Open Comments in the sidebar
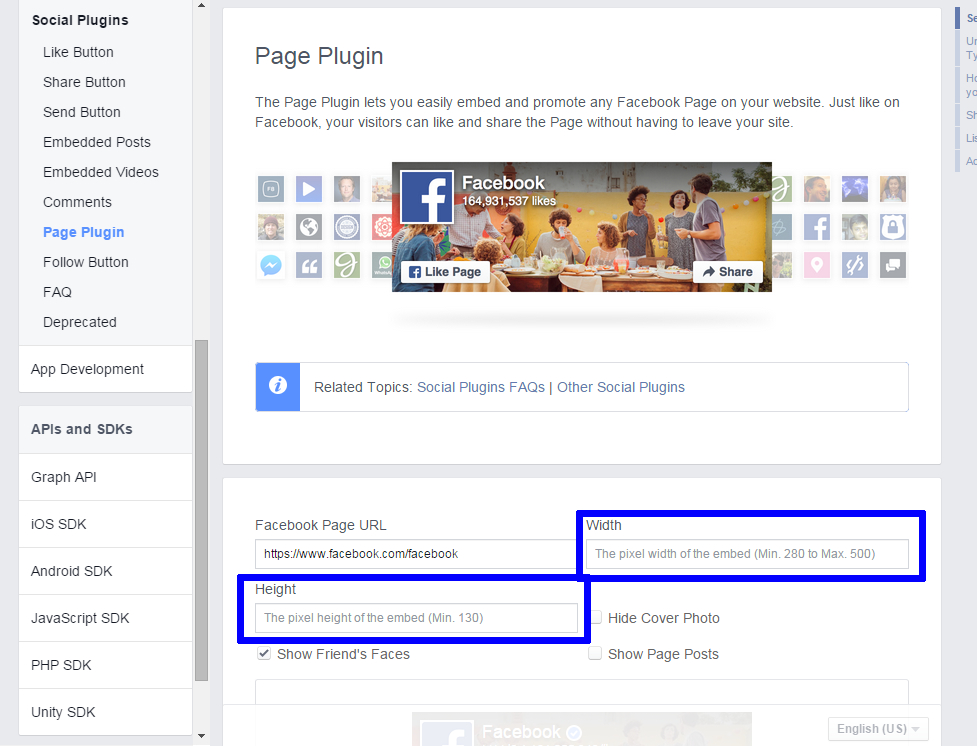 pos(77,202)
